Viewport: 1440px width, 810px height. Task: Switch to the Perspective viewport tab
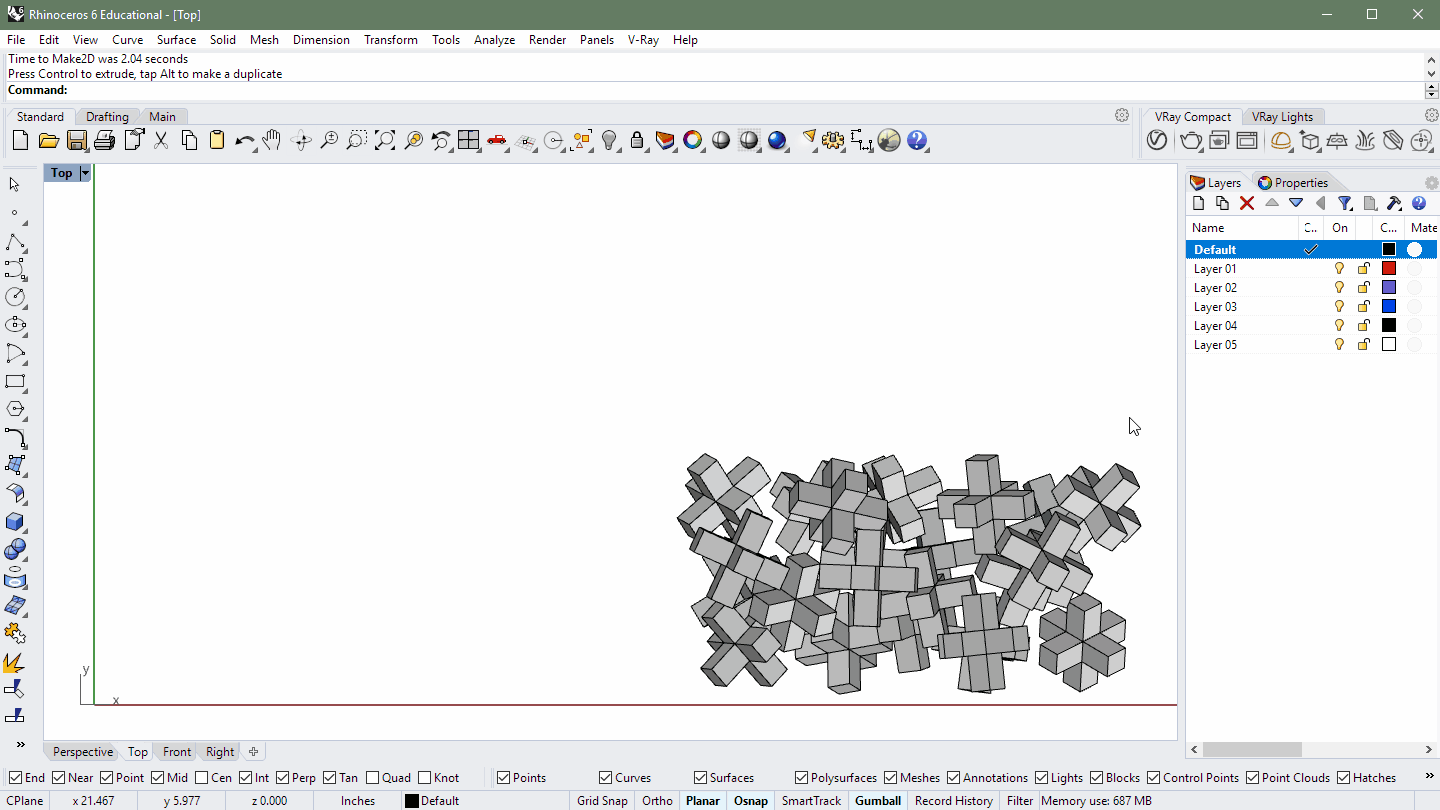(83, 752)
